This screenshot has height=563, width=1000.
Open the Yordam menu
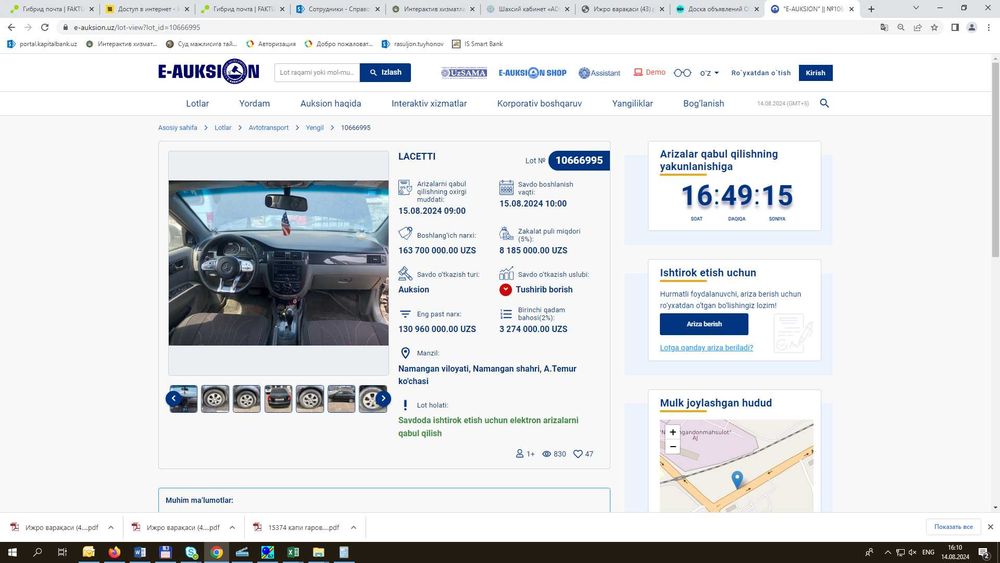tap(254, 103)
